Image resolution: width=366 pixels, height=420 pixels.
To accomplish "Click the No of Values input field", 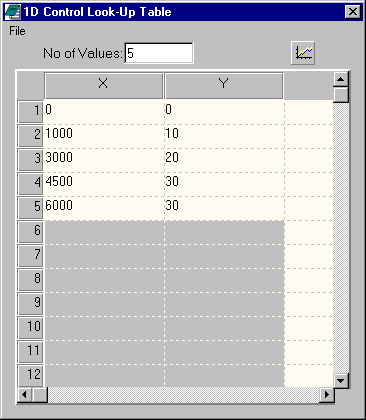I will click(159, 53).
